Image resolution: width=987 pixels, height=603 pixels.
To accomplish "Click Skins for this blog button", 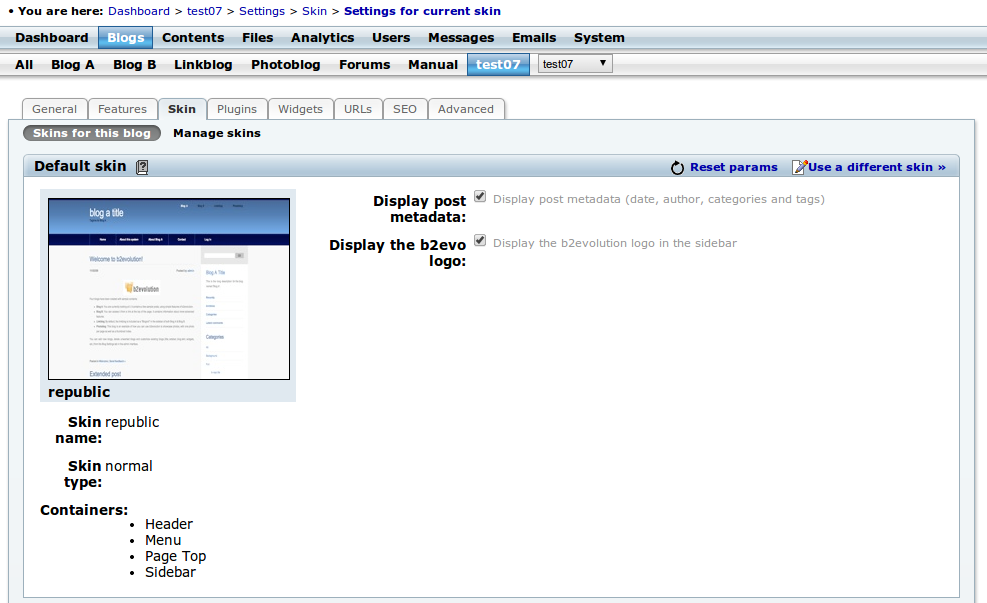I will [92, 133].
